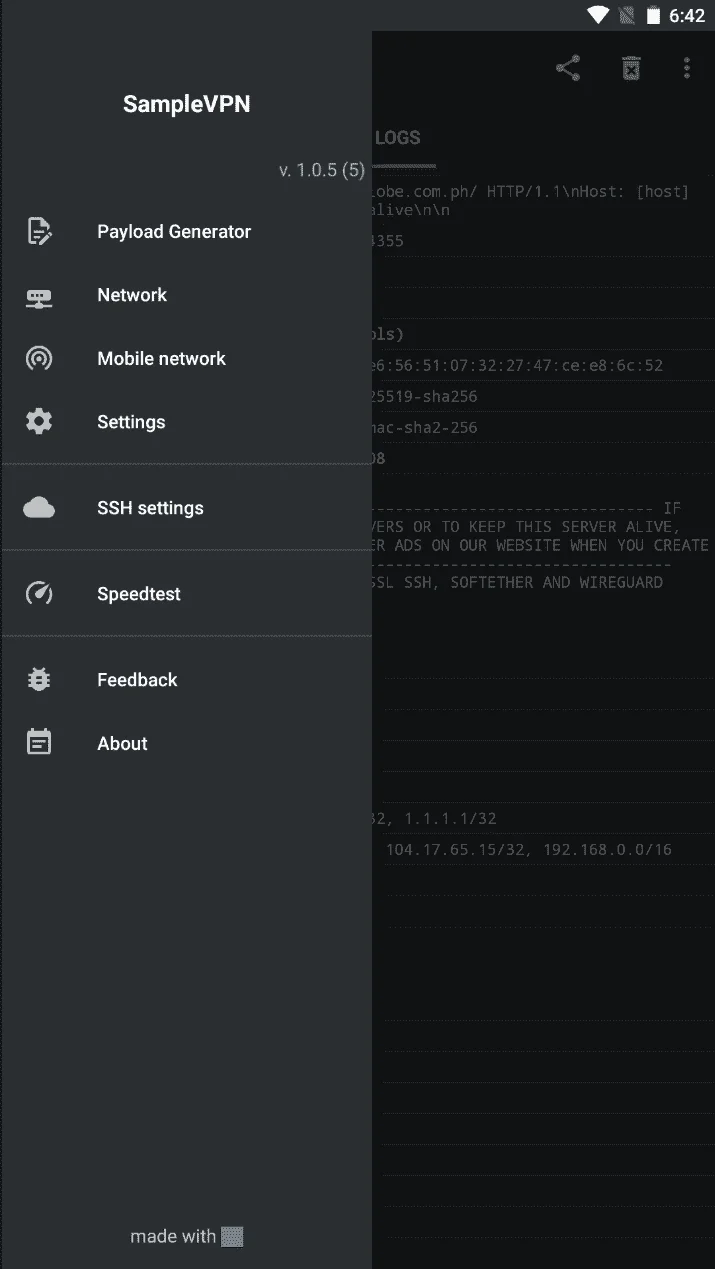Screen dimensions: 715x1269
Task: Clear logs using the trash icon
Action: [631, 68]
